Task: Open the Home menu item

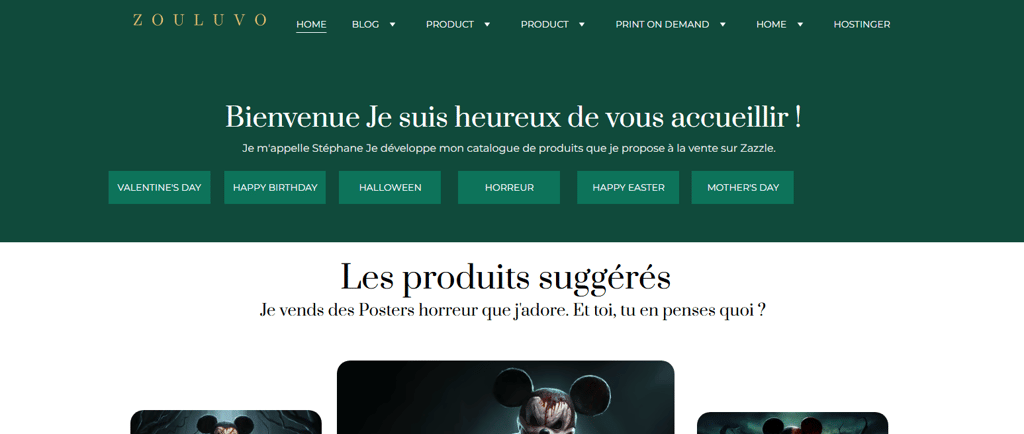Action: point(311,24)
